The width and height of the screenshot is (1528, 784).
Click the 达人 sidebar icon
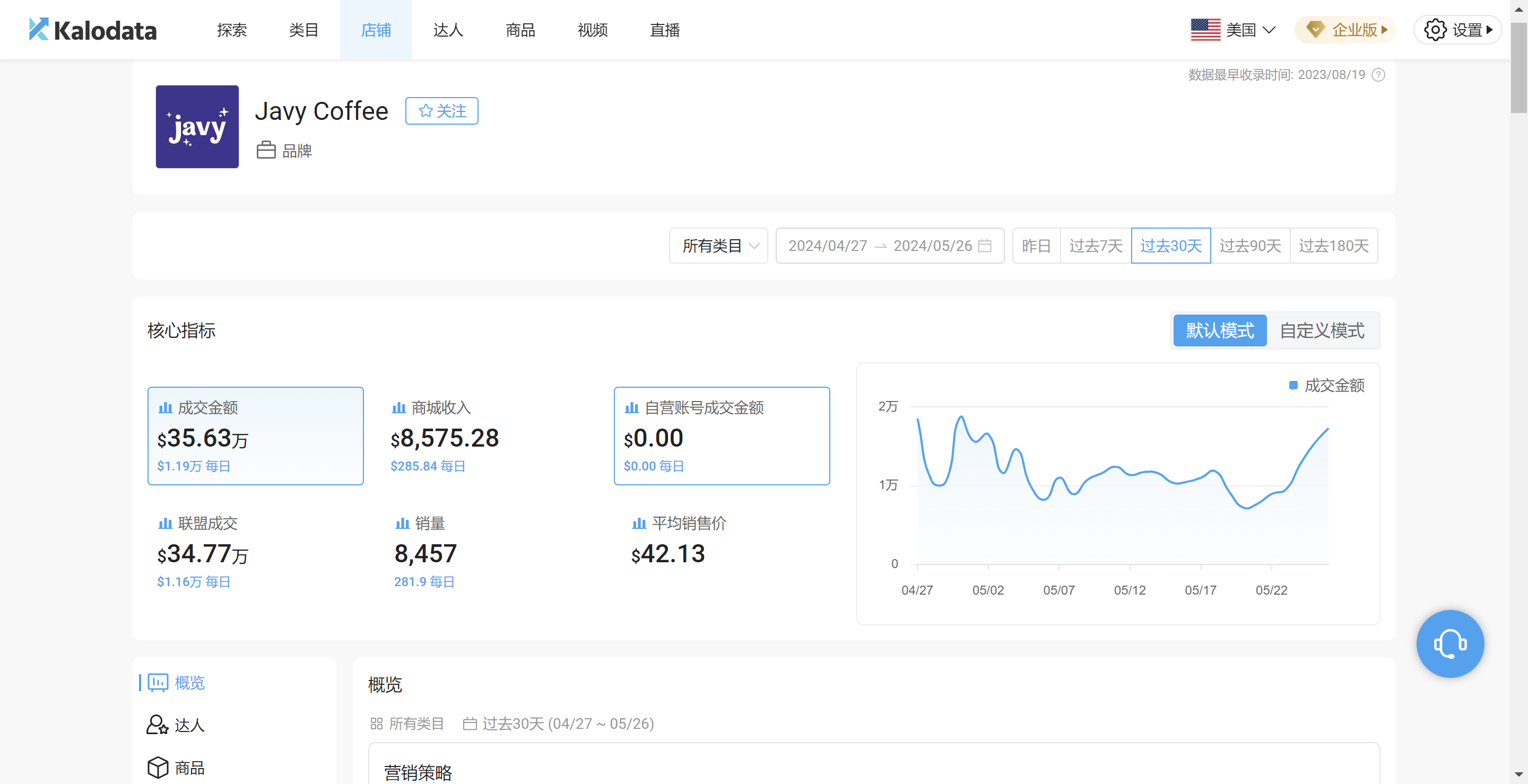[157, 725]
